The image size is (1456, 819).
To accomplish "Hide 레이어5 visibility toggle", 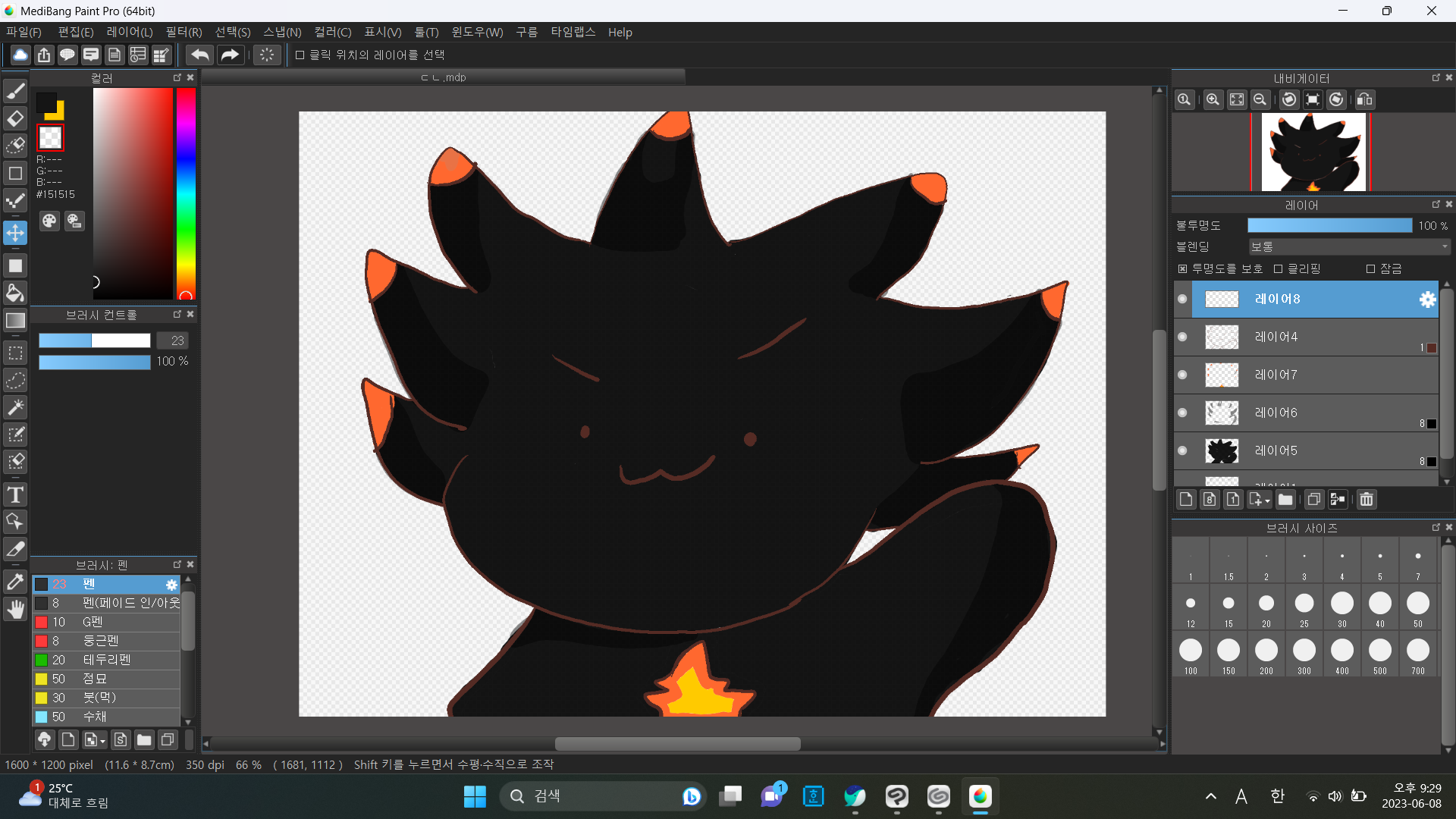I will click(x=1182, y=450).
